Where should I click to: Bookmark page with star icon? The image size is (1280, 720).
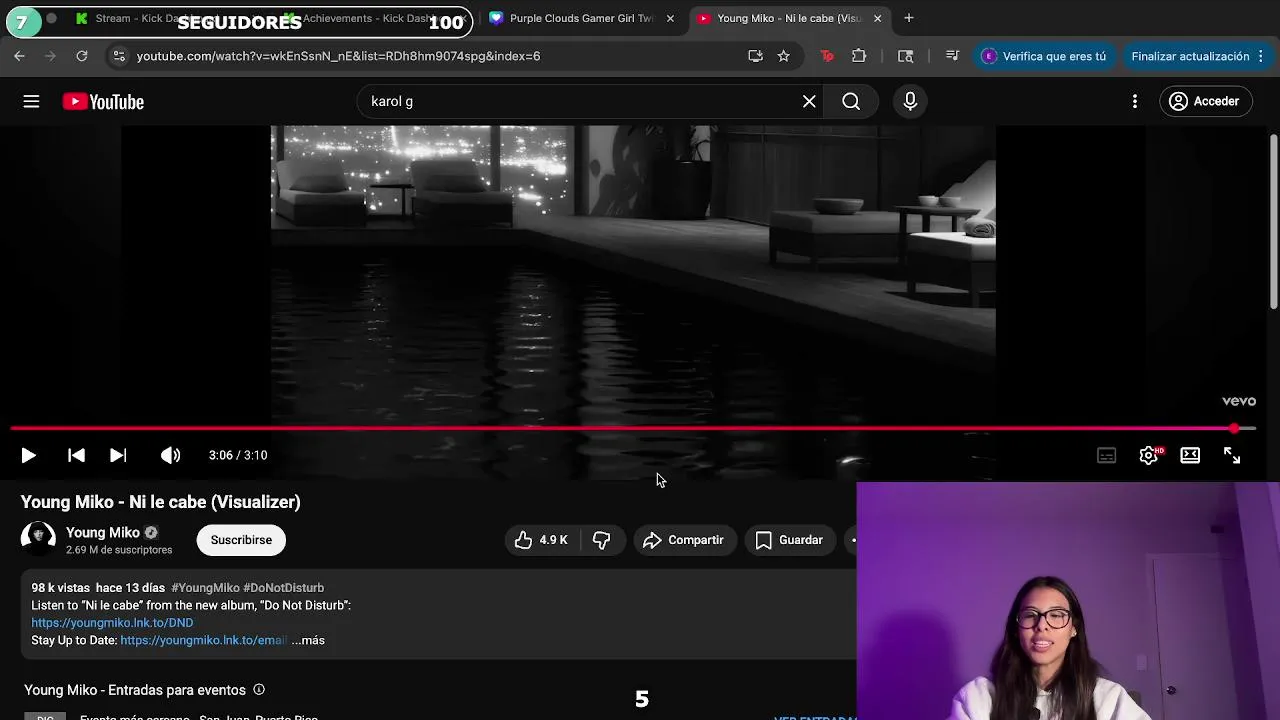(784, 56)
